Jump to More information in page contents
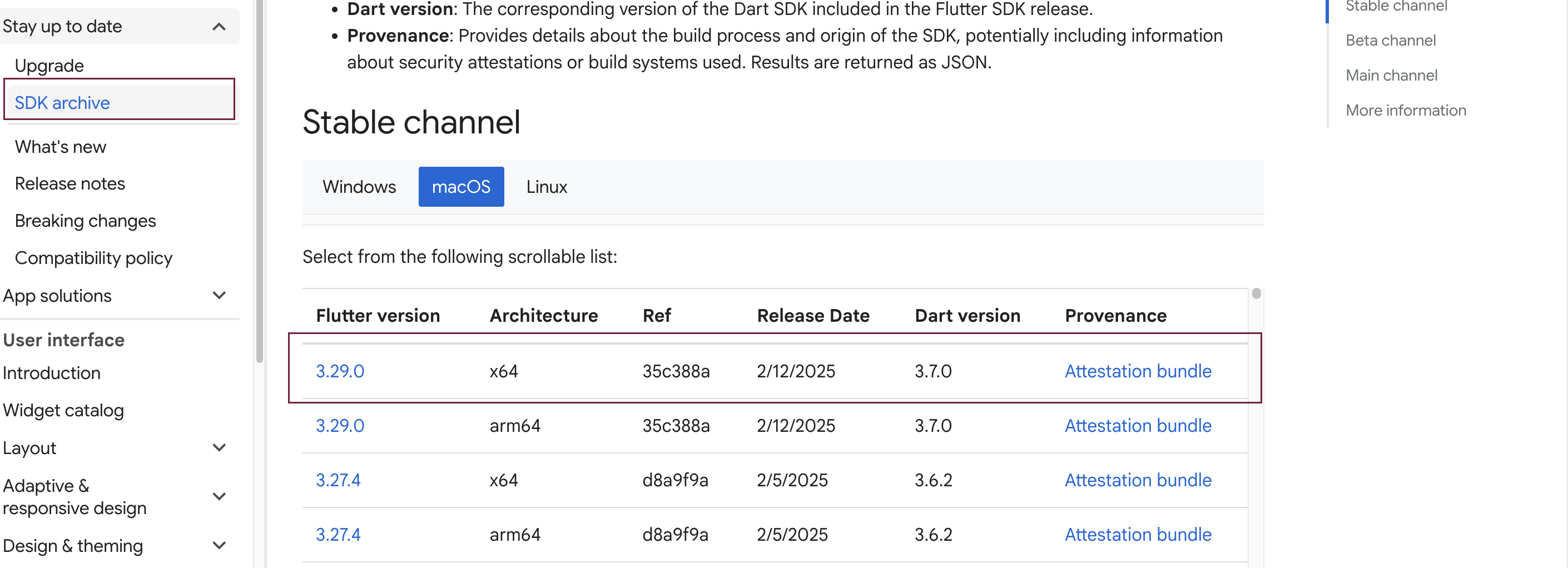Image resolution: width=1568 pixels, height=568 pixels. pos(1406,111)
